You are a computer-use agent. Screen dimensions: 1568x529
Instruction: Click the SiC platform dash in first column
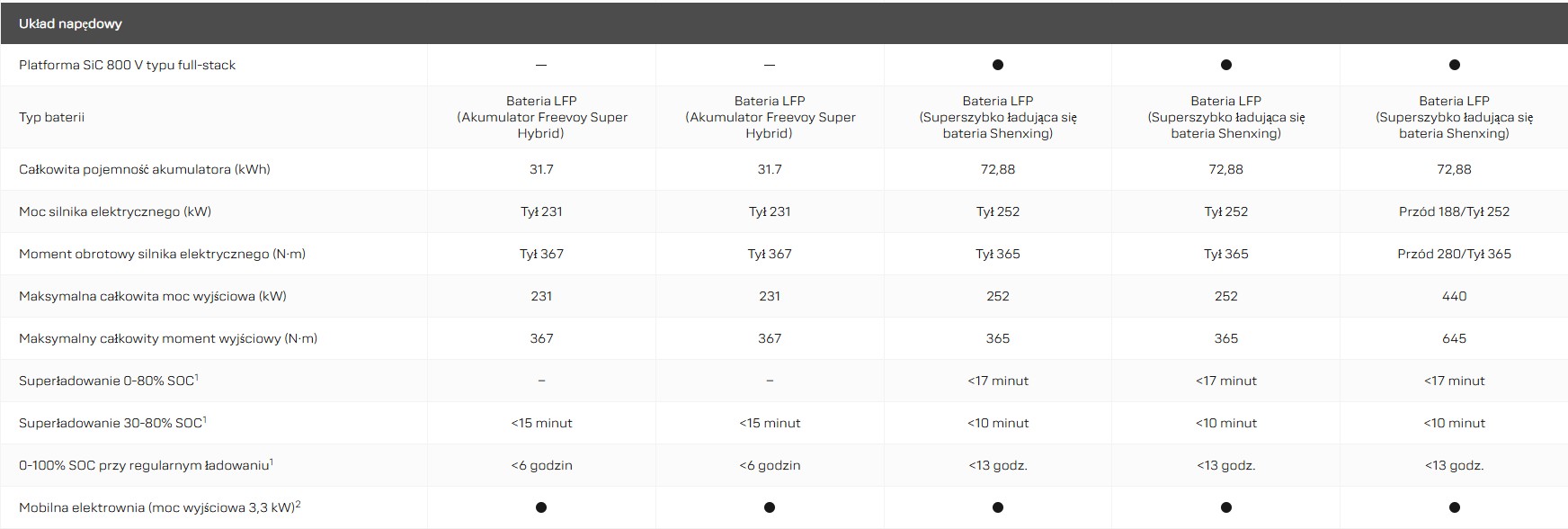coord(541,65)
